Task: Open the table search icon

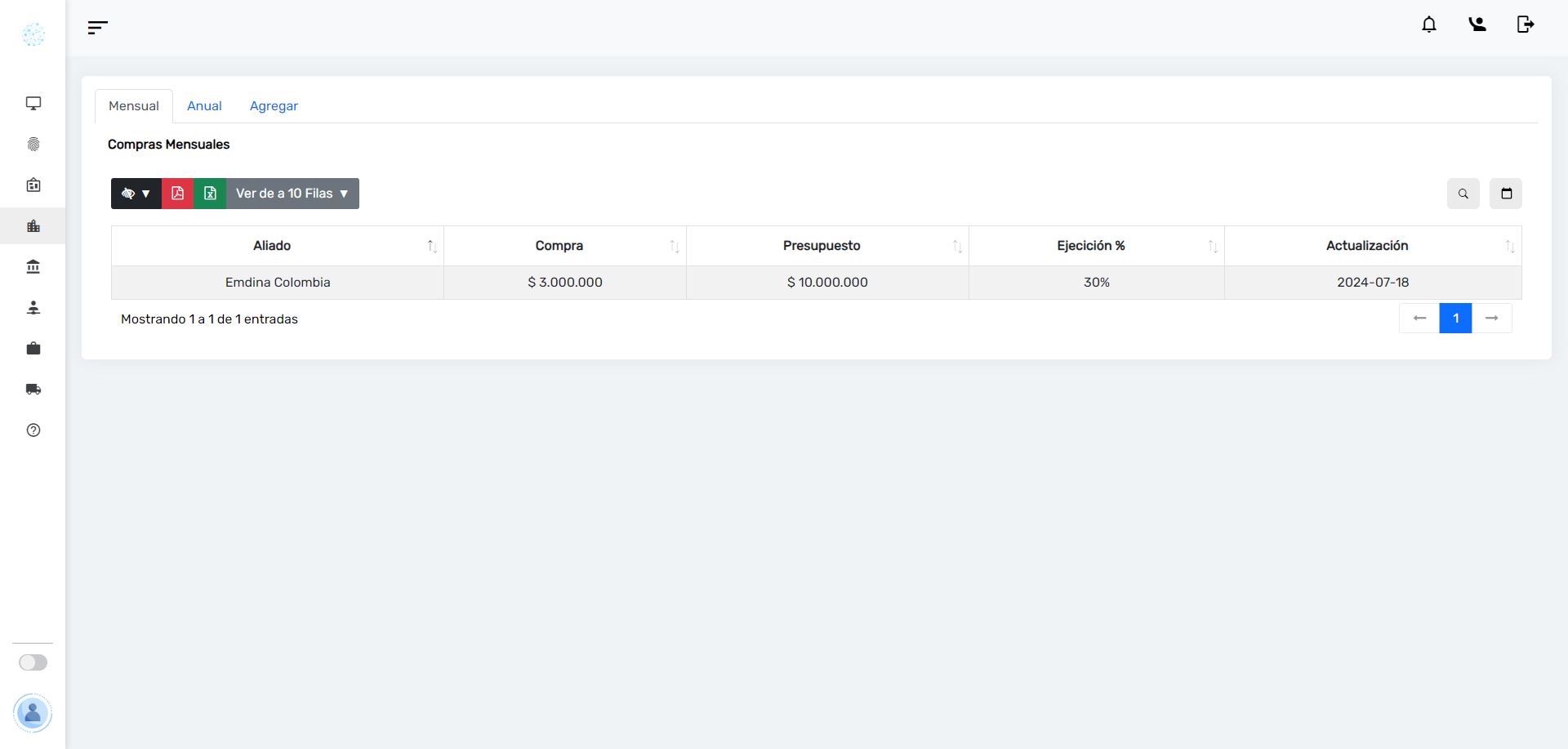Action: tap(1463, 194)
